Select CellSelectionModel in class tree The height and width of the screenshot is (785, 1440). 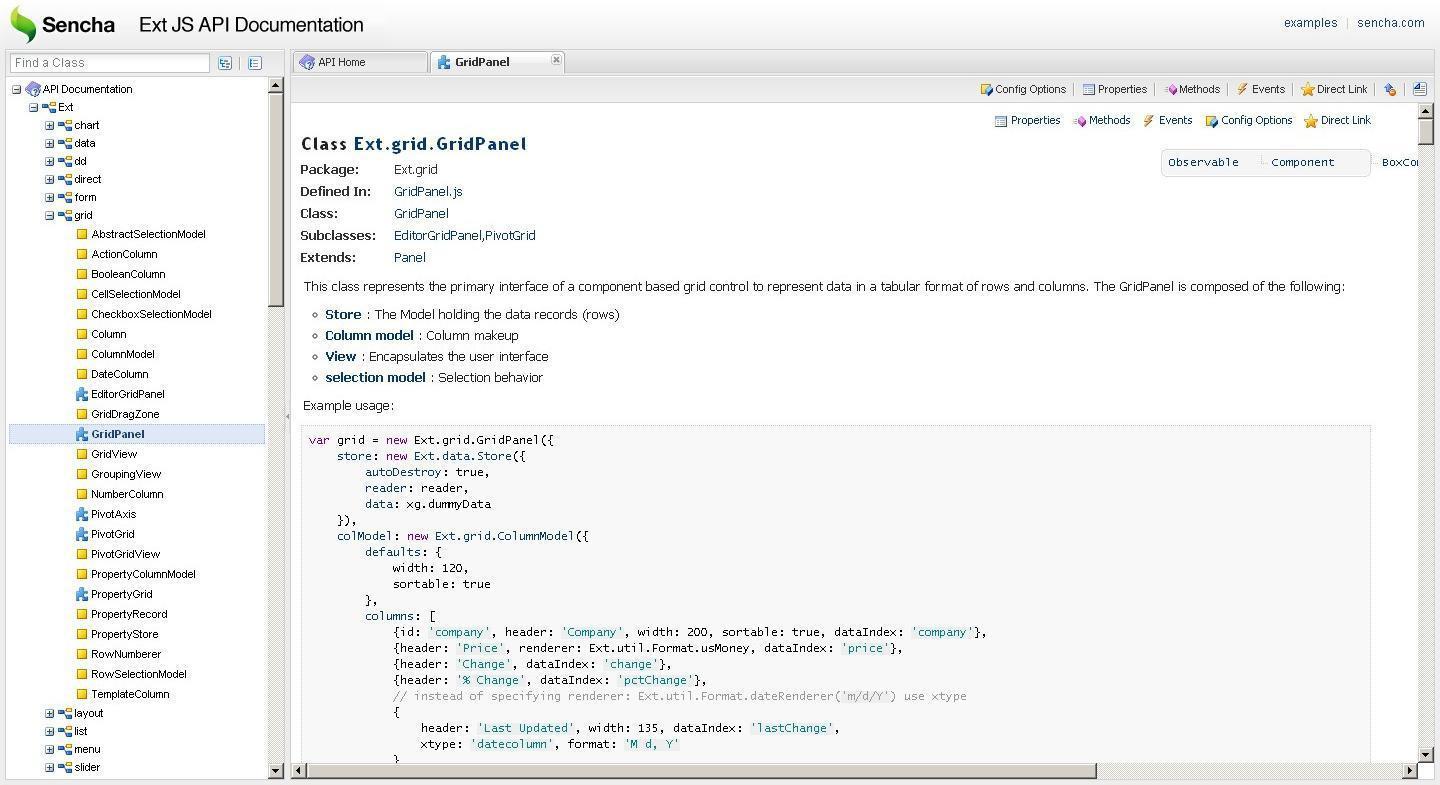tap(136, 294)
